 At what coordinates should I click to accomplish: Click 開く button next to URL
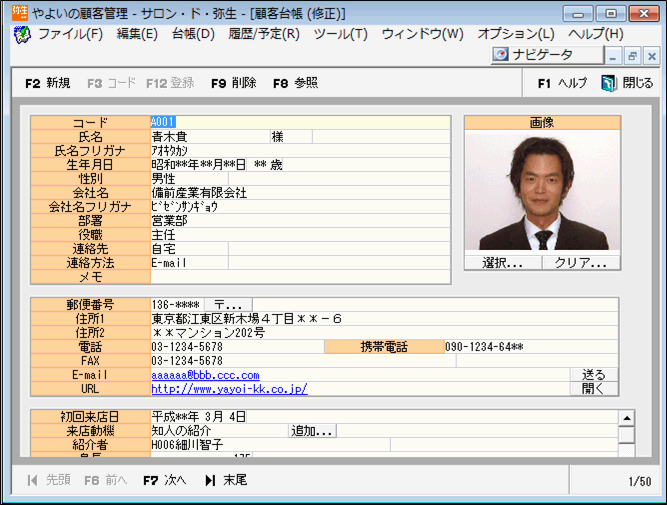tap(593, 389)
